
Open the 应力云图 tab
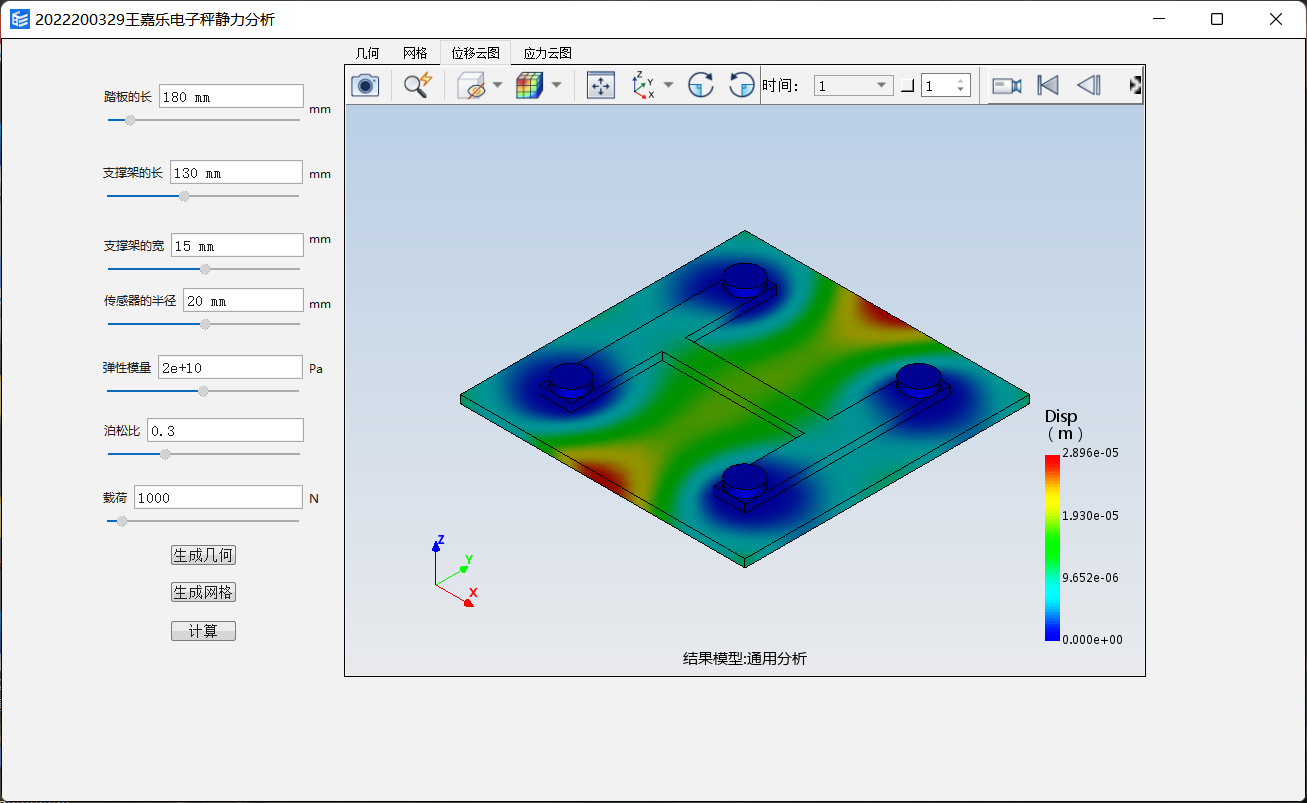coord(547,53)
